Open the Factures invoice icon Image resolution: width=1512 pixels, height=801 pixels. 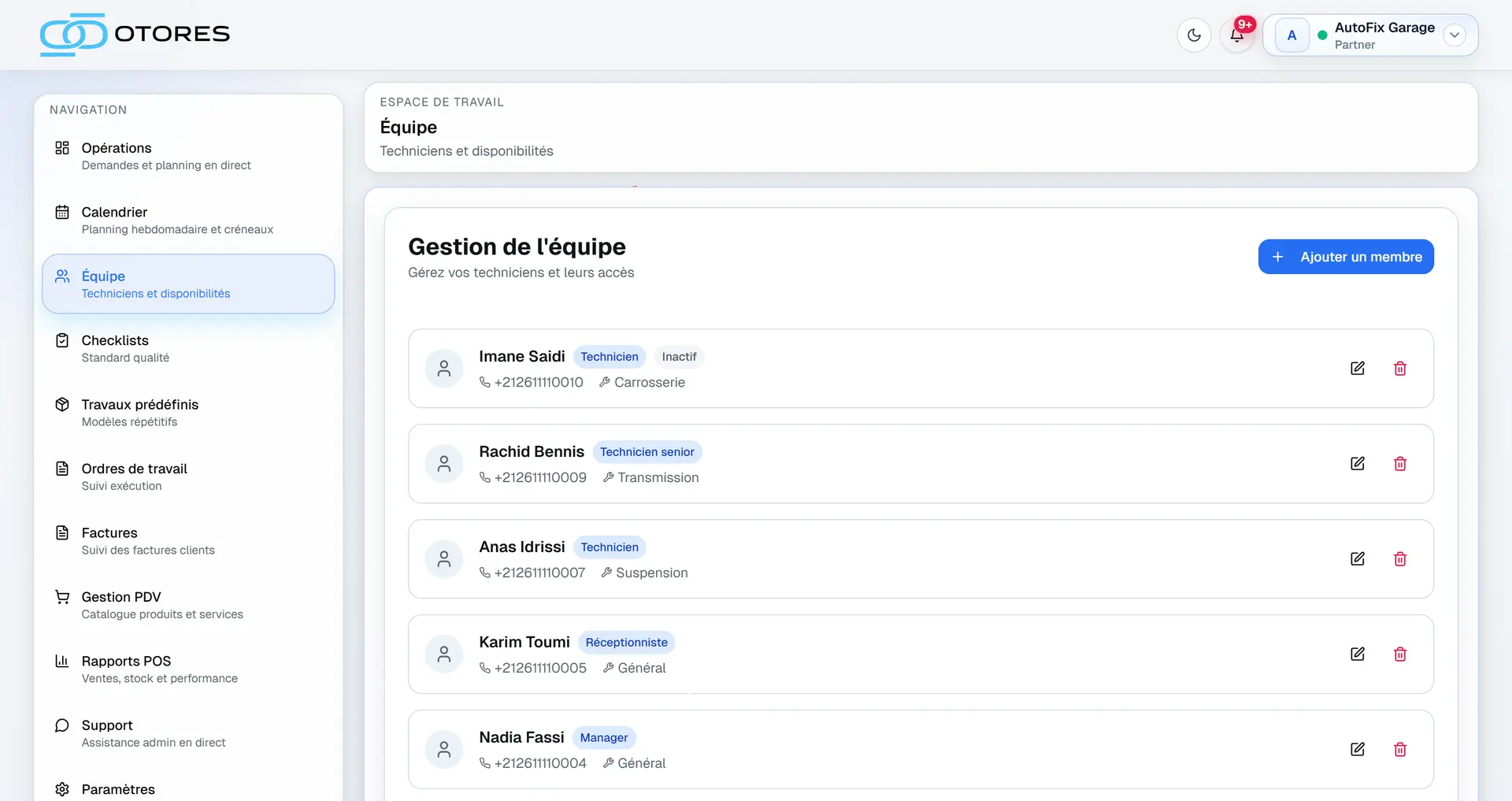point(62,532)
